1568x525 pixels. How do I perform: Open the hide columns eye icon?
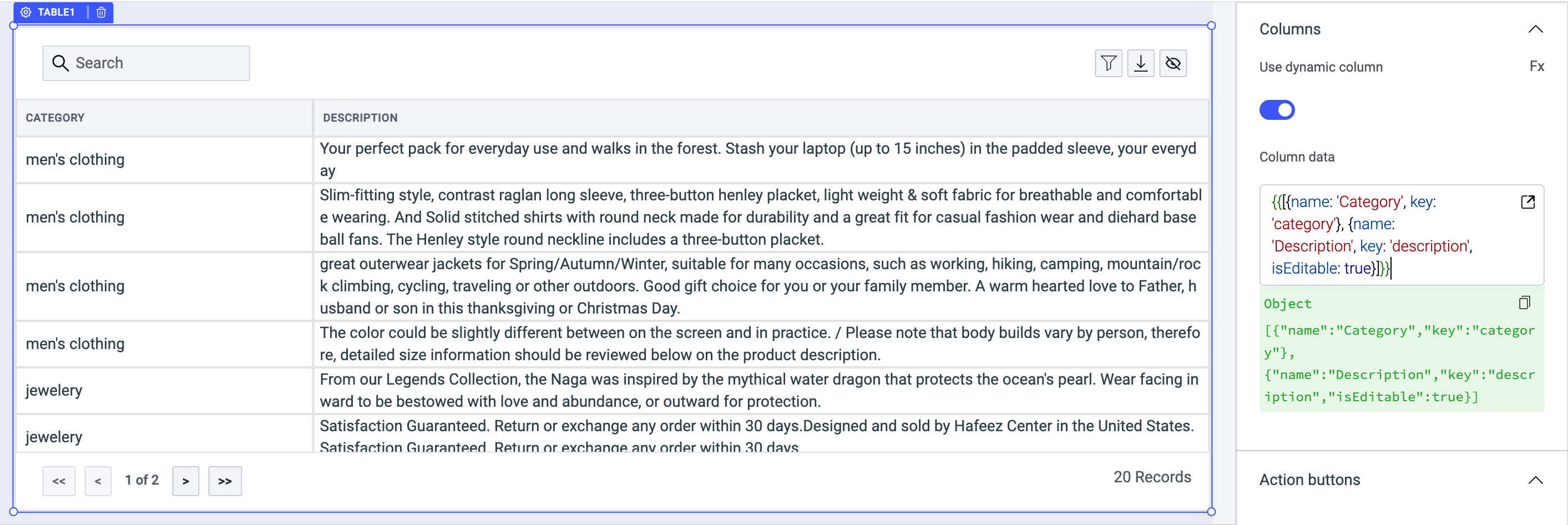click(1172, 63)
